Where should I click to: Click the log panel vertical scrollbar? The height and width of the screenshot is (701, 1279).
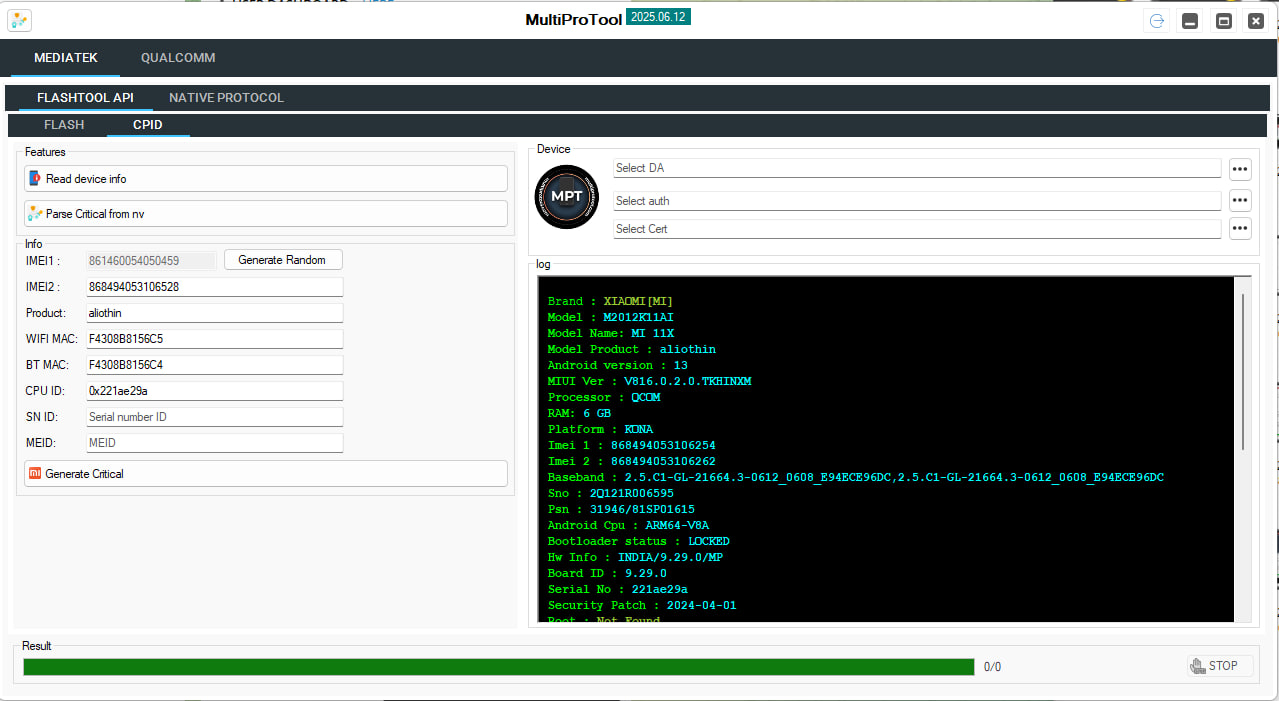[x=1243, y=371]
